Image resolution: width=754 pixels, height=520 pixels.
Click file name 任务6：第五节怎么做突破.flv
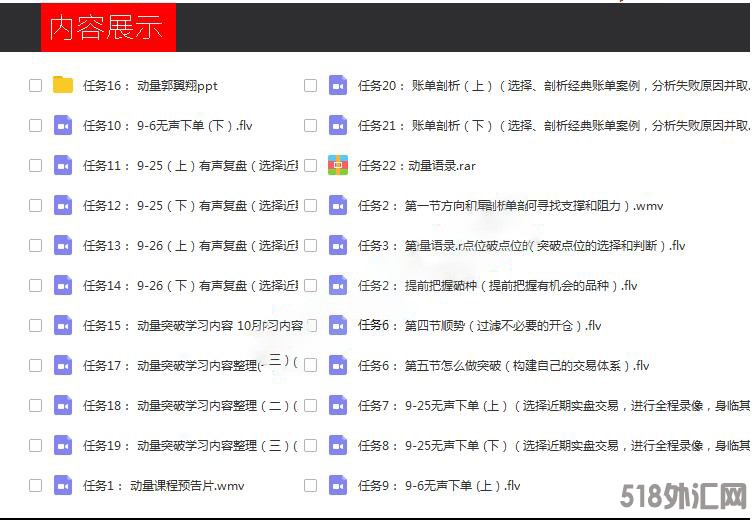(503, 365)
